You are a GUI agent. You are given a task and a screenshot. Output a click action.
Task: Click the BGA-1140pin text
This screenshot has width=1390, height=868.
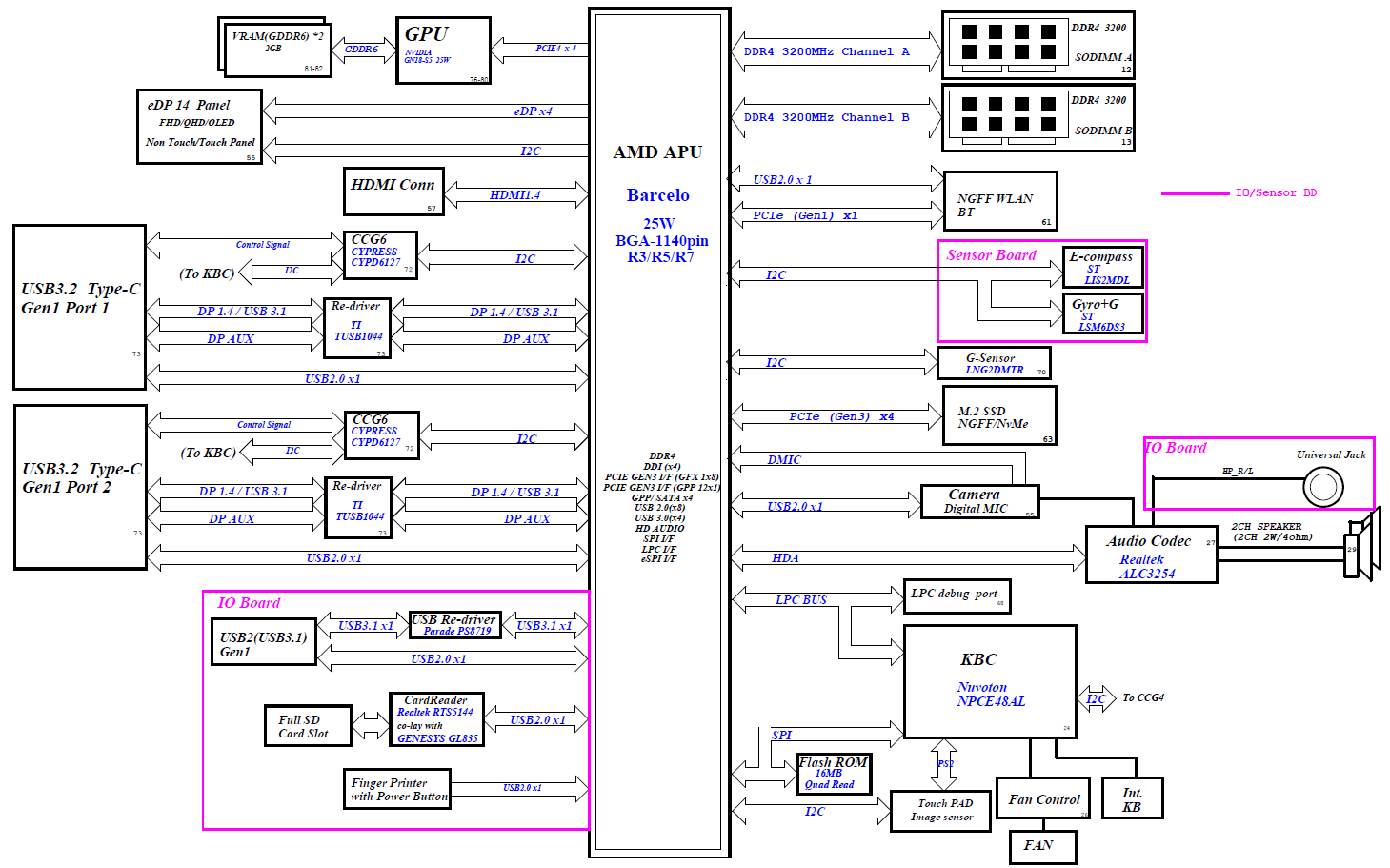click(x=662, y=241)
